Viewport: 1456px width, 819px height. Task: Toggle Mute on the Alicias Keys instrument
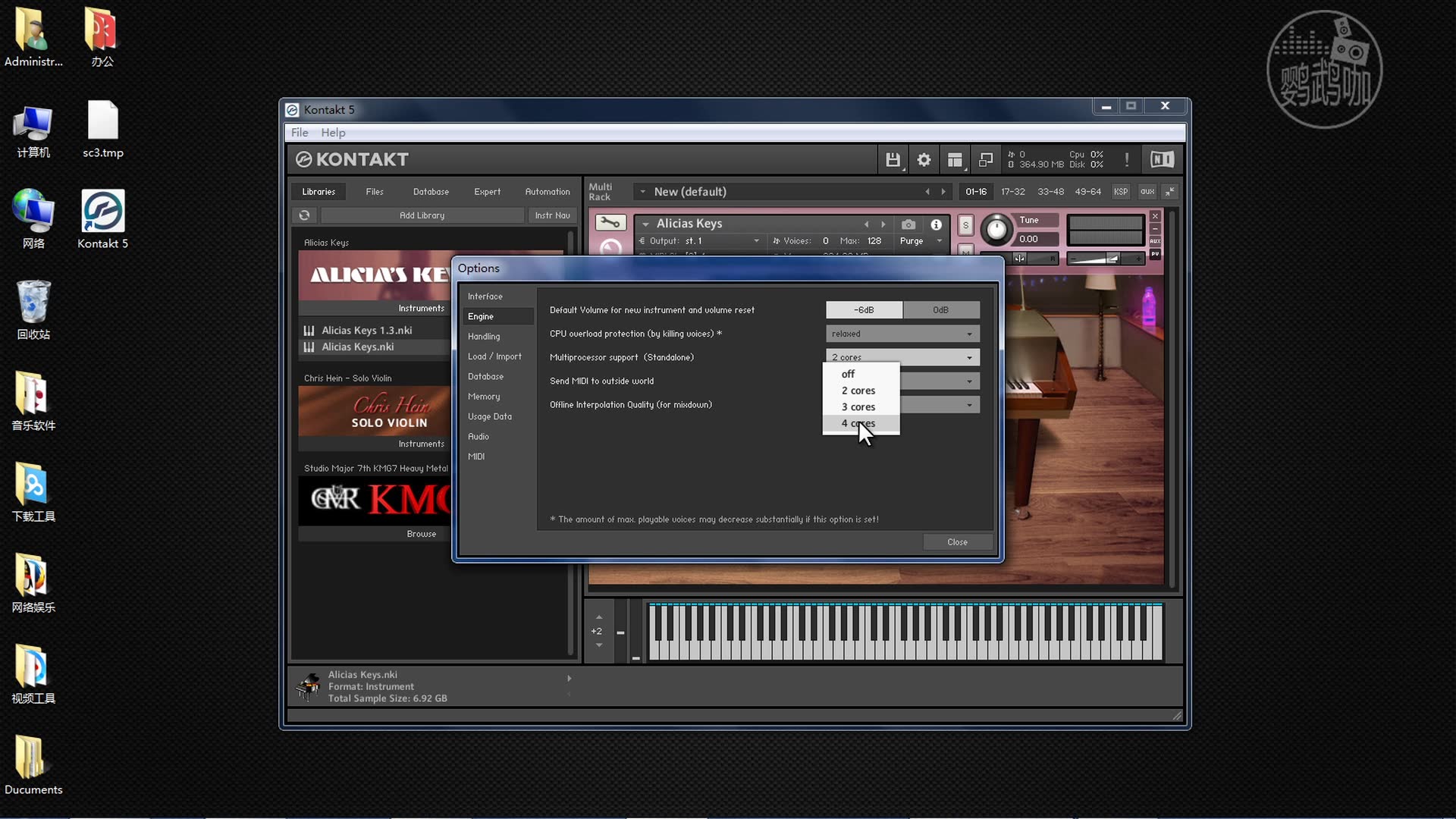pyautogui.click(x=966, y=253)
